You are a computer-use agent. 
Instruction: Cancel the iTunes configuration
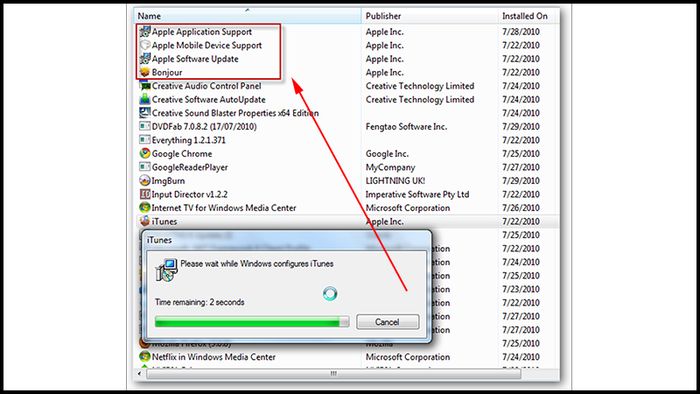388,322
